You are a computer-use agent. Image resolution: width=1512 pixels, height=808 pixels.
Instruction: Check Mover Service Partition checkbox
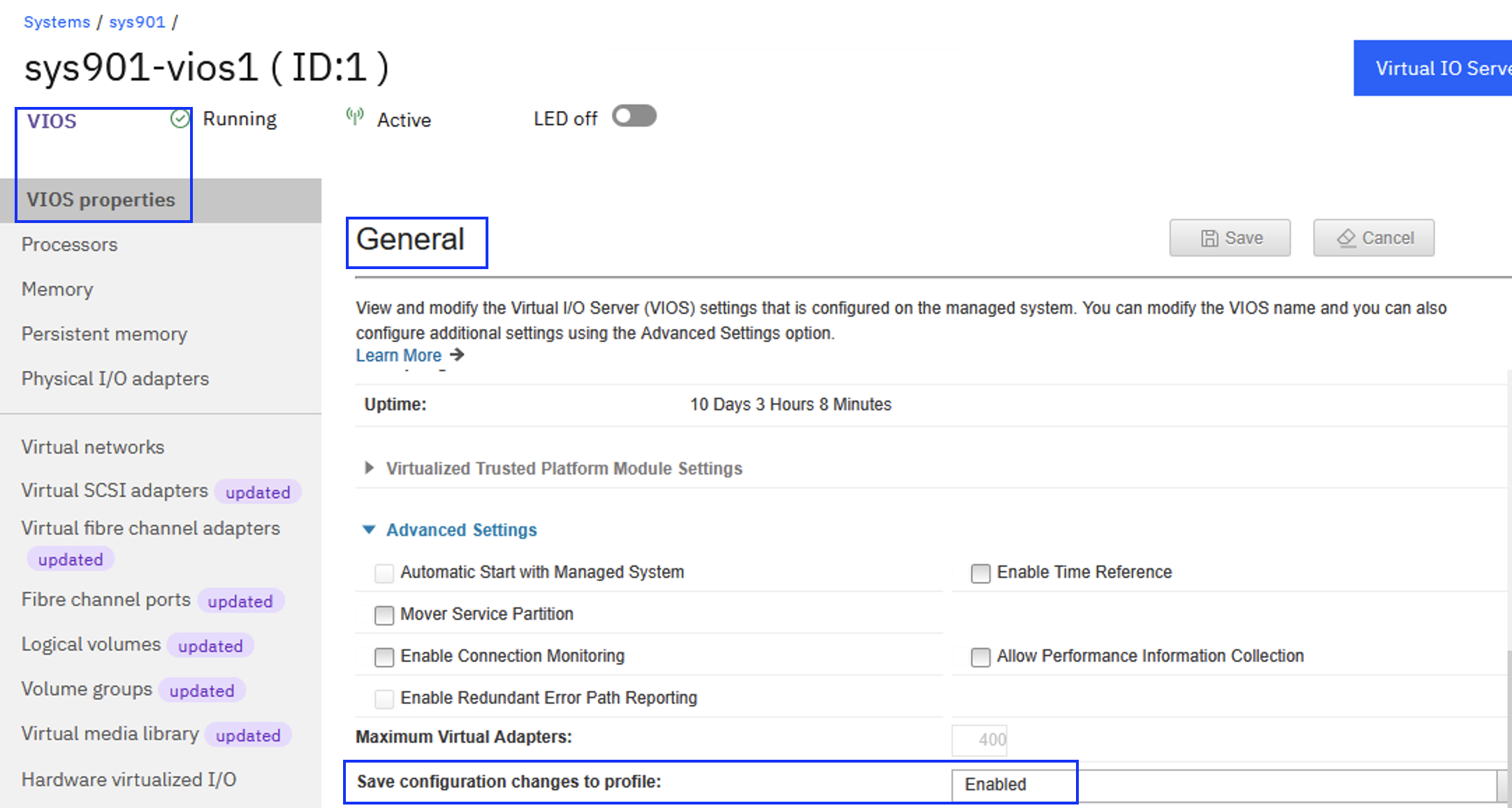pos(384,615)
